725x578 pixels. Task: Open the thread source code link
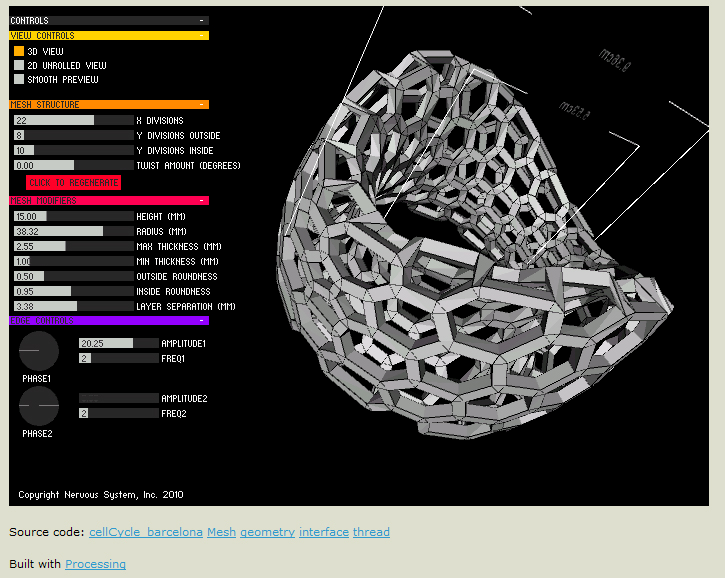tap(371, 532)
